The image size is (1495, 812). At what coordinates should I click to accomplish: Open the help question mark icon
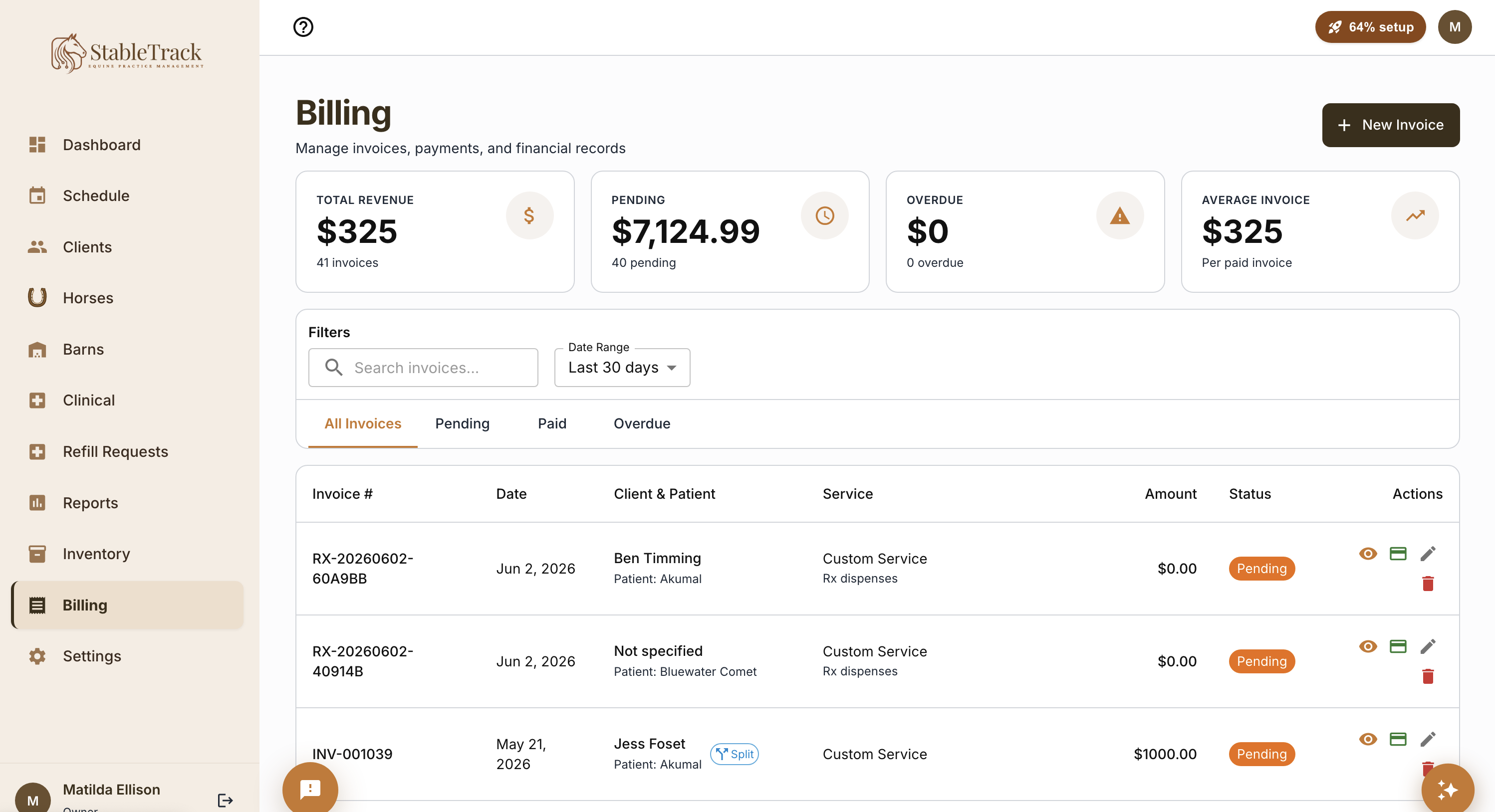point(303,26)
